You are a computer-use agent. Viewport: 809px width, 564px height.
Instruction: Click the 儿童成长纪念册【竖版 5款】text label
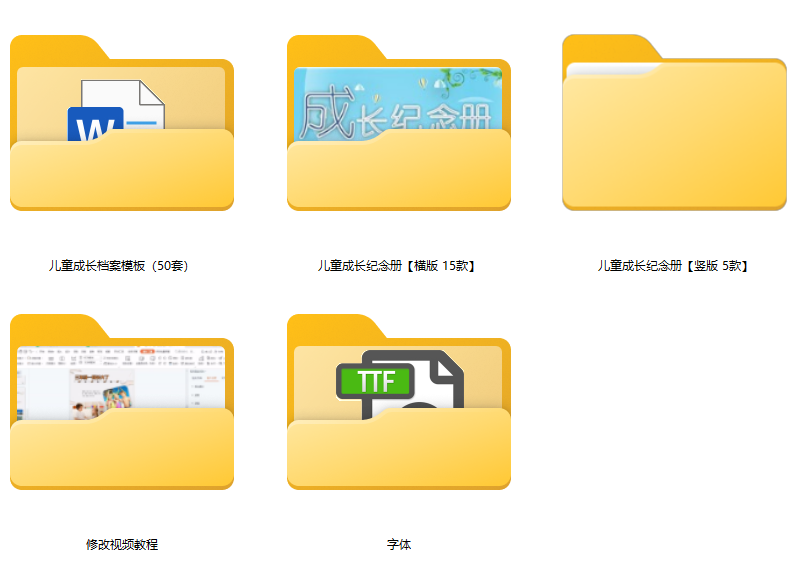coord(673,266)
